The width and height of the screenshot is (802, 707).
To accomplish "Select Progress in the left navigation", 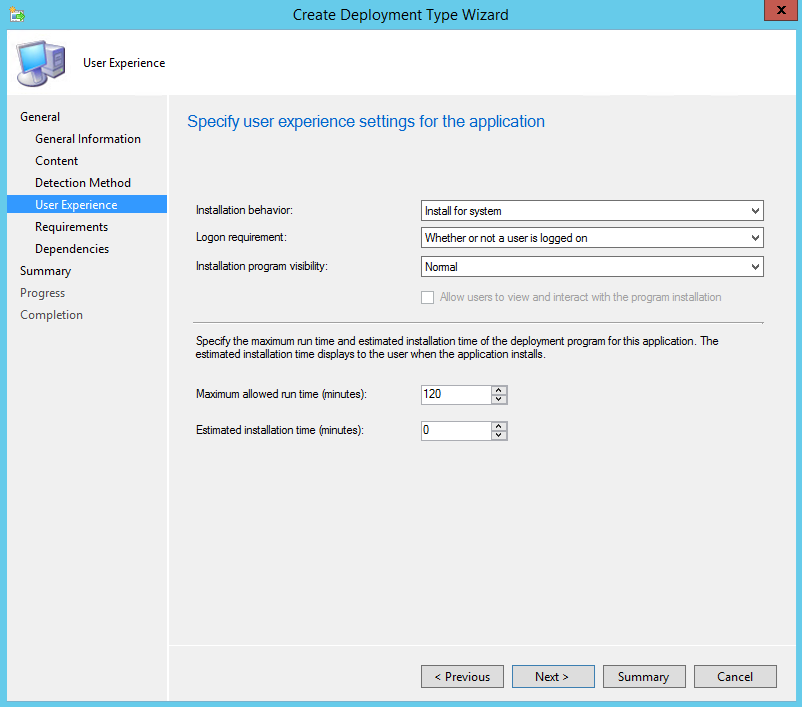I will 42,293.
